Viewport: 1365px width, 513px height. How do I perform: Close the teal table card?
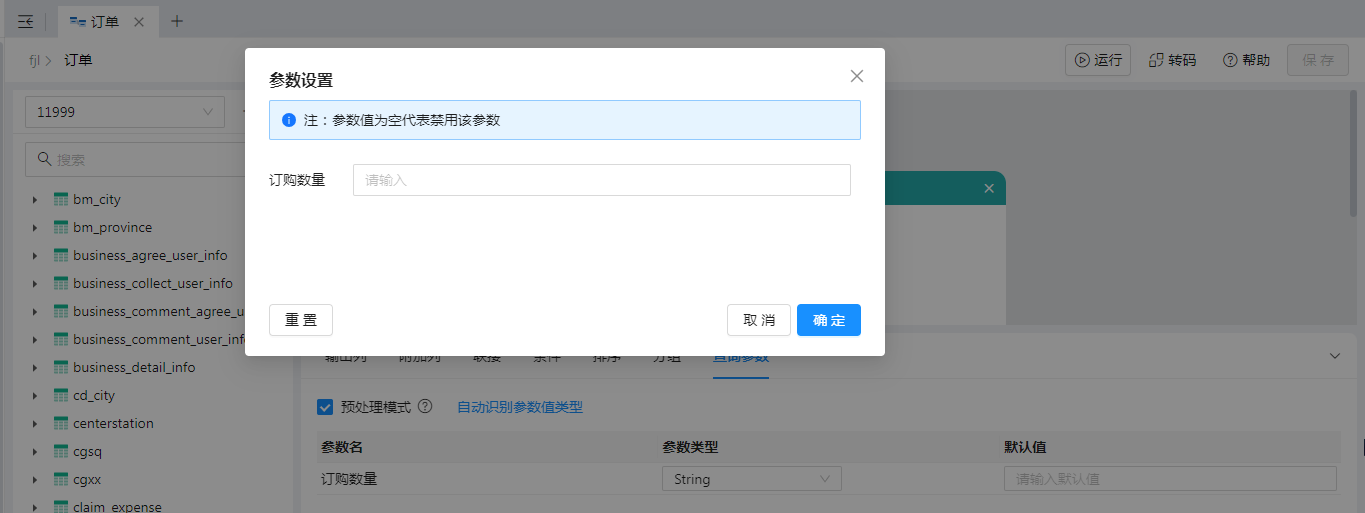989,188
